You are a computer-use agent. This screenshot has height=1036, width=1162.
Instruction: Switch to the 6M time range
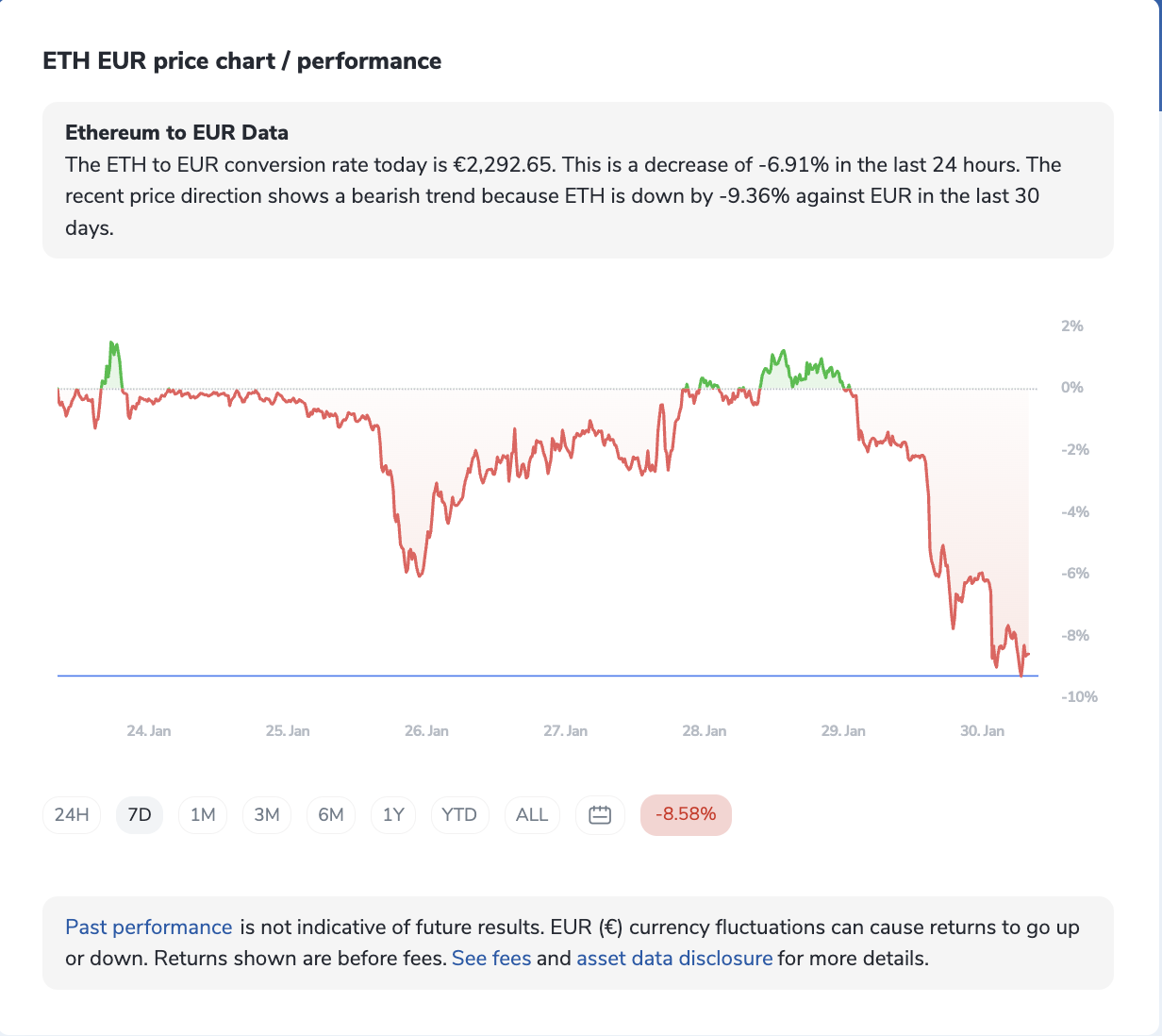click(x=331, y=815)
